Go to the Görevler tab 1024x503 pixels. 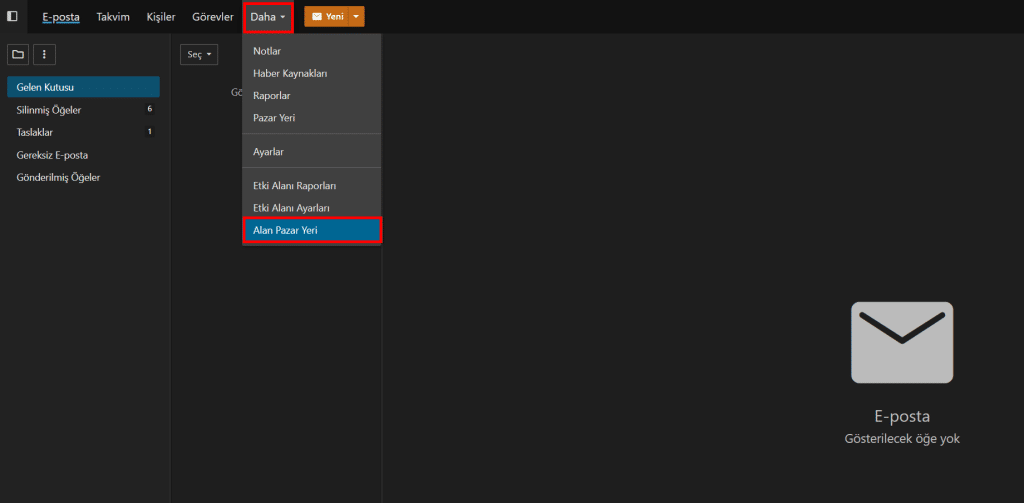click(x=213, y=17)
